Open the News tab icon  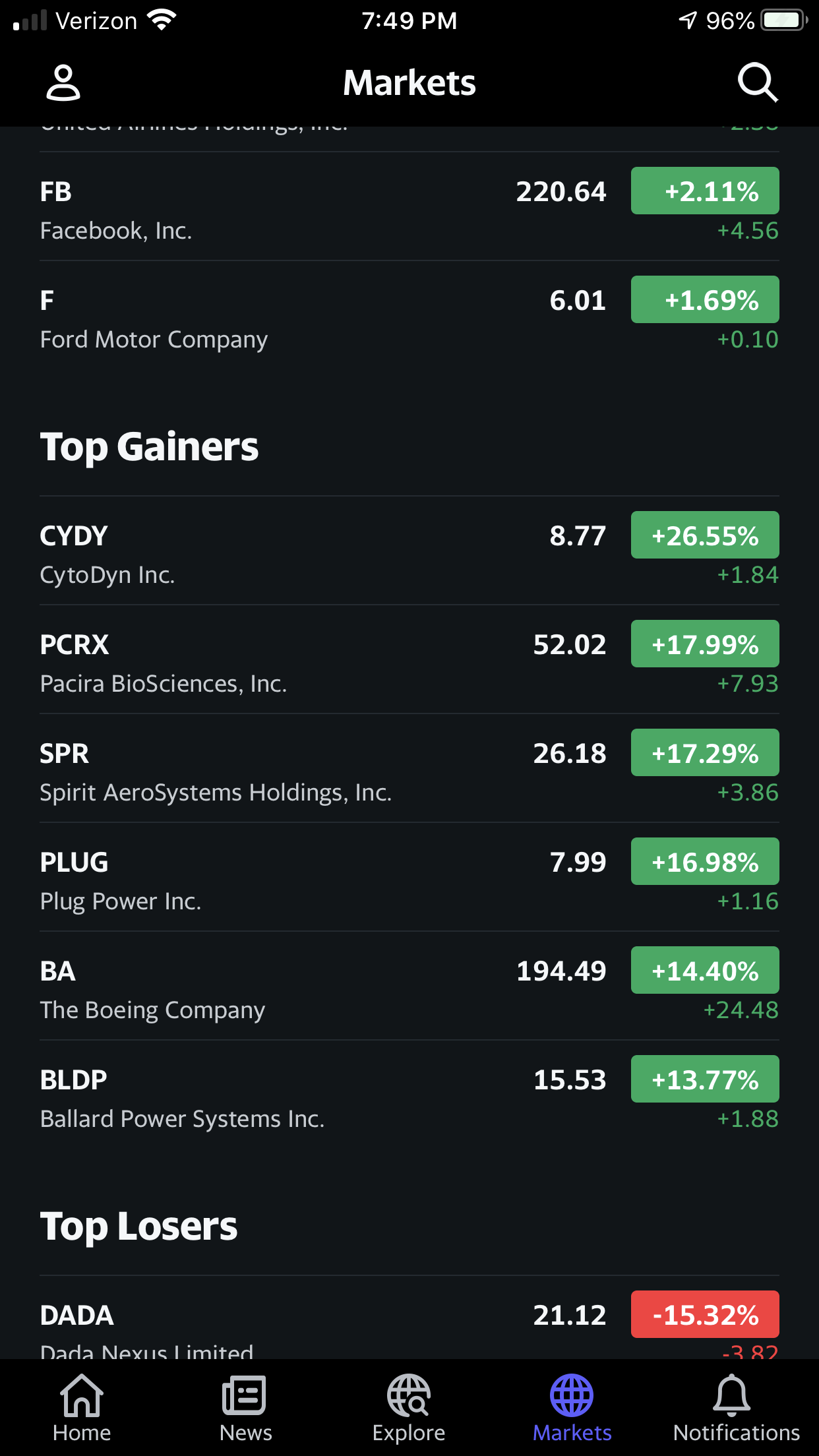pyautogui.click(x=245, y=1395)
